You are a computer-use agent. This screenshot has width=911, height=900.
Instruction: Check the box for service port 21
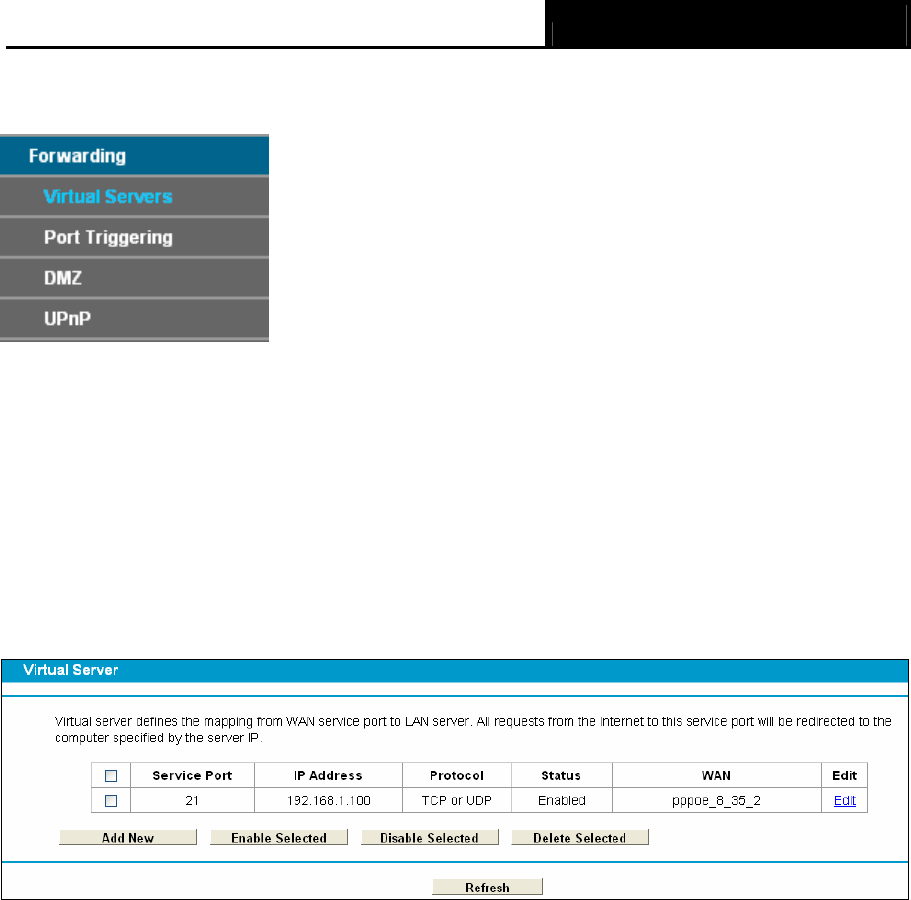tap(111, 801)
